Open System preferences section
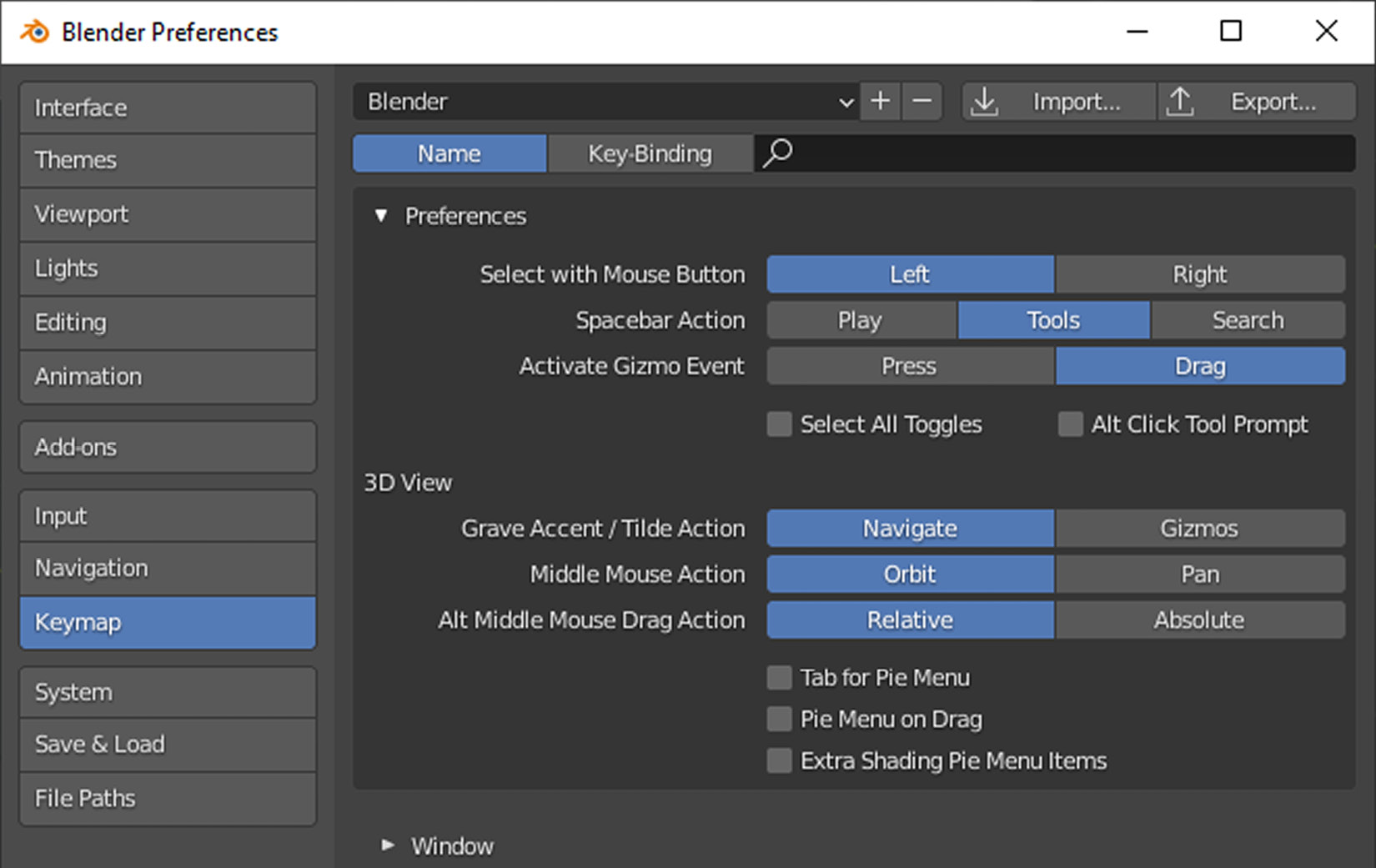The height and width of the screenshot is (868, 1376). (168, 692)
